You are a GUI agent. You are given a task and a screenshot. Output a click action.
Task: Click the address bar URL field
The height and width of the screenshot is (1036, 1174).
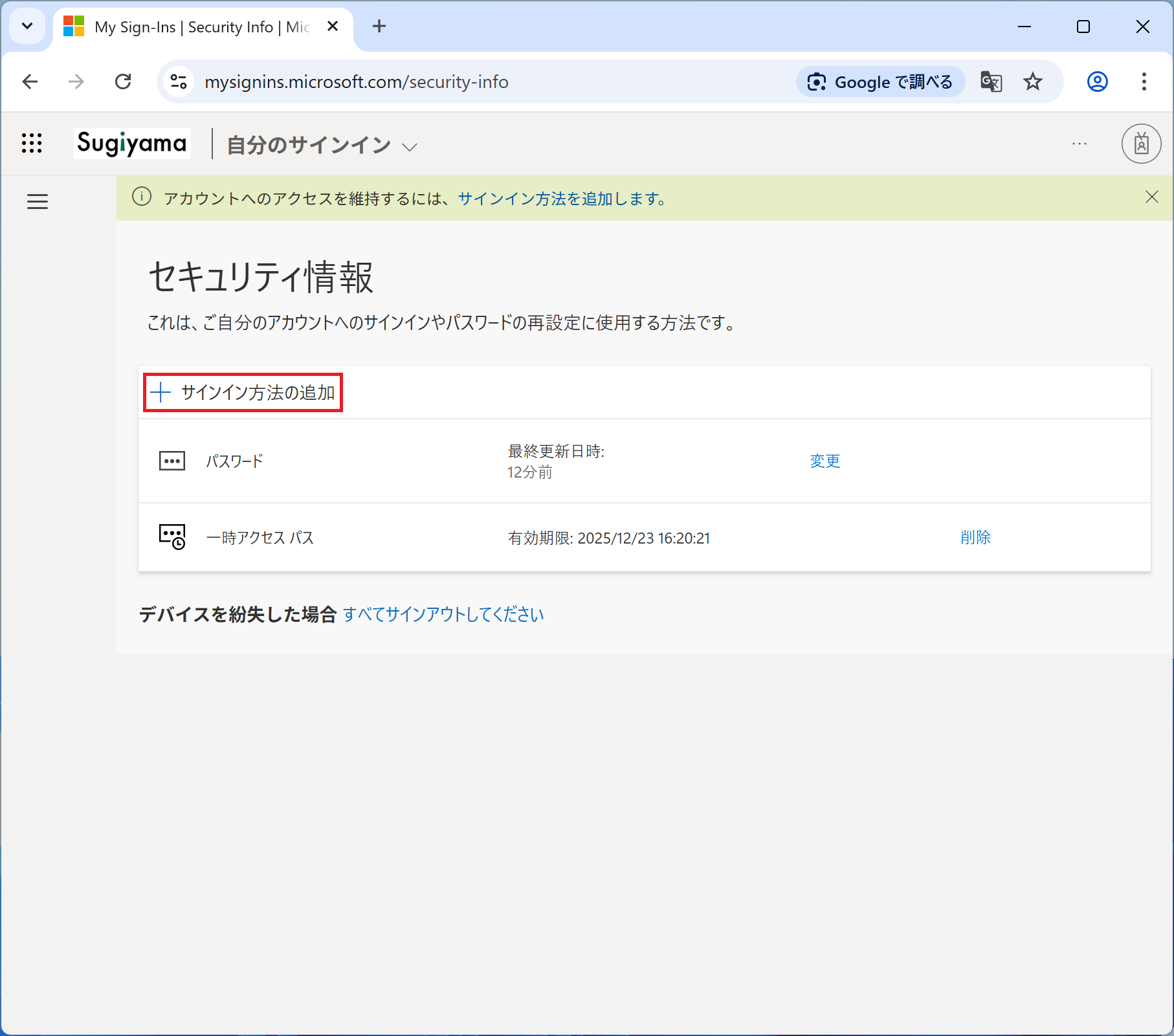453,82
